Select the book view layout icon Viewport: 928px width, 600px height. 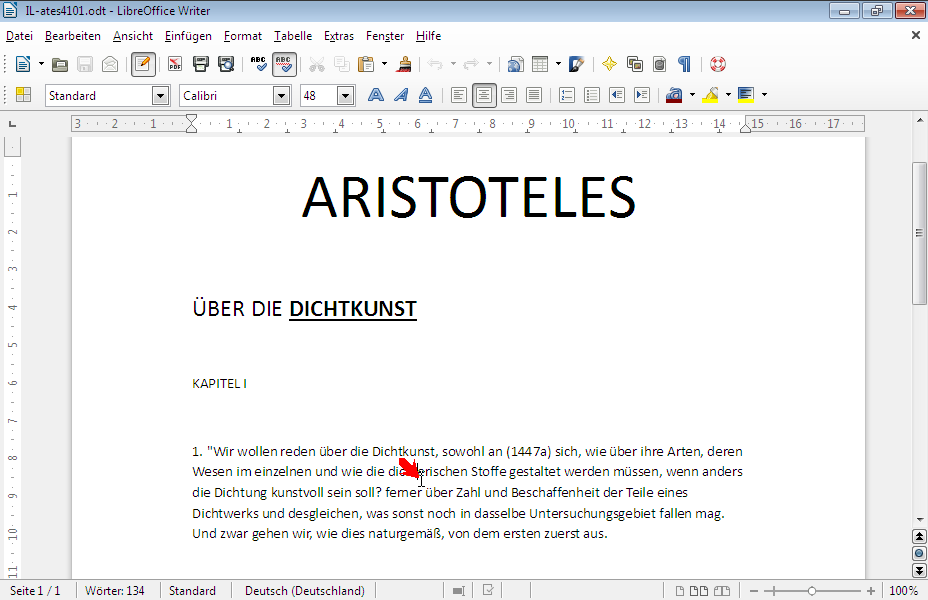[x=721, y=591]
